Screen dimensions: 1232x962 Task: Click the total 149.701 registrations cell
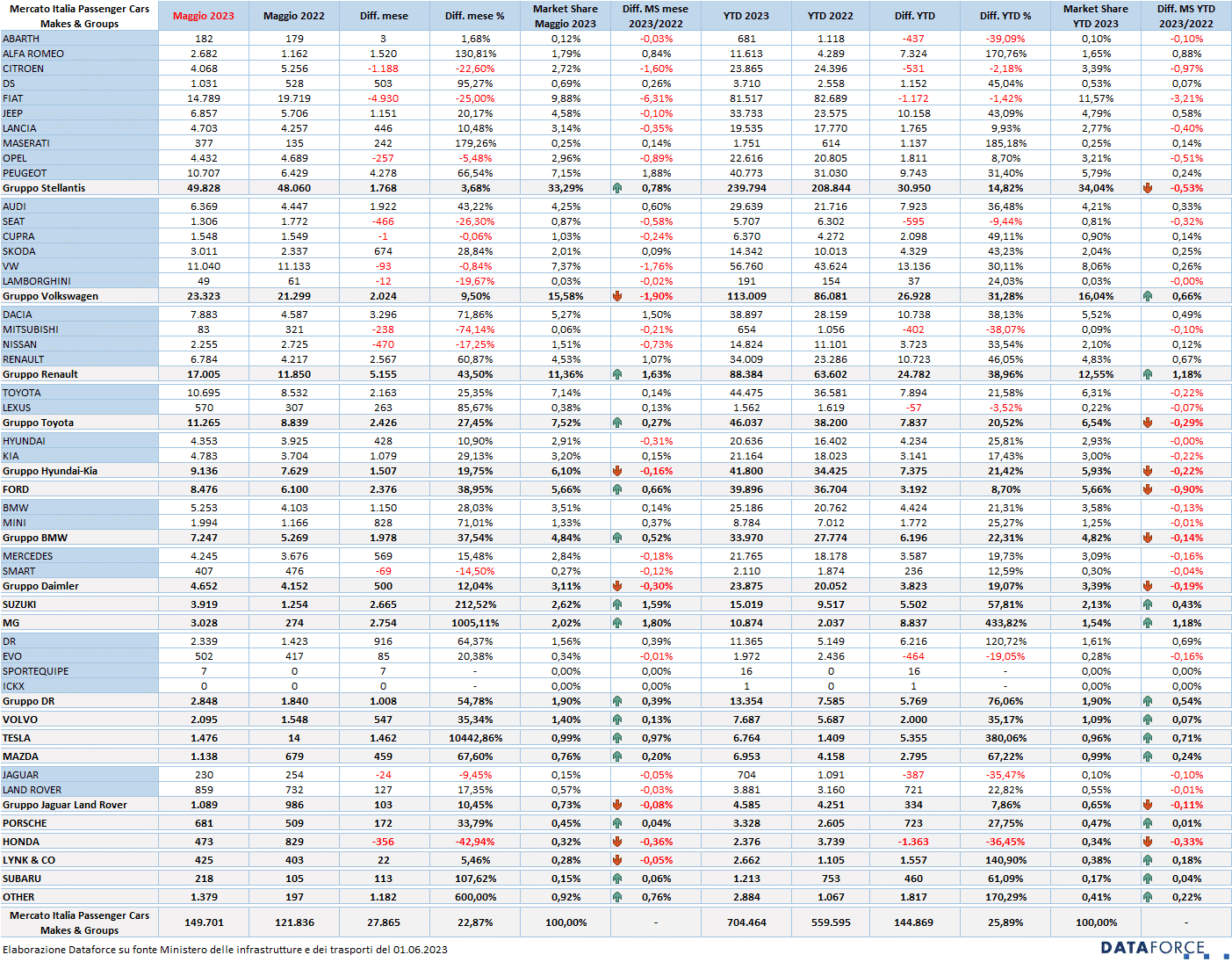click(x=204, y=922)
